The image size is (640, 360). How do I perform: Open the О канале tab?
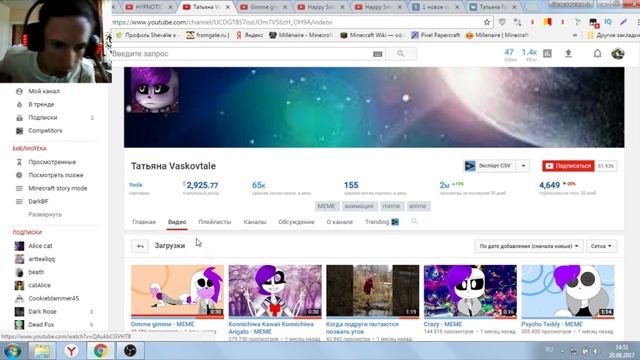click(340, 222)
